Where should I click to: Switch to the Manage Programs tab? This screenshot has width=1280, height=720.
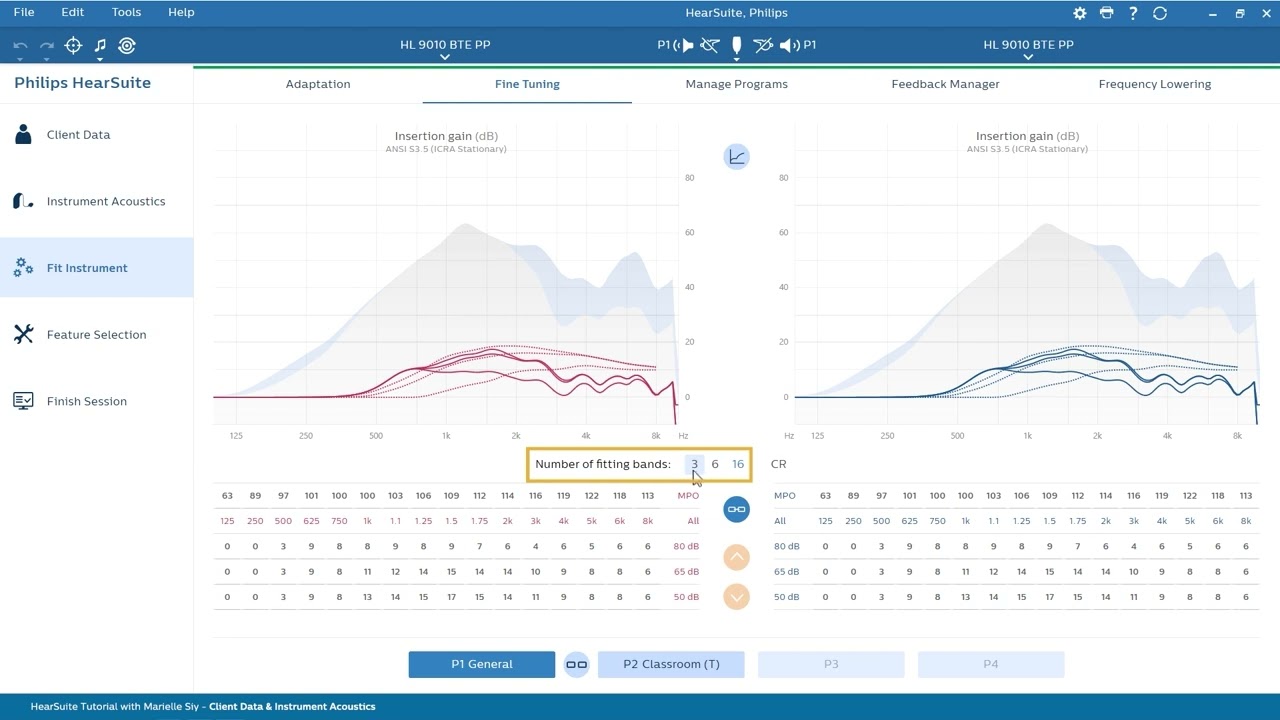click(737, 84)
